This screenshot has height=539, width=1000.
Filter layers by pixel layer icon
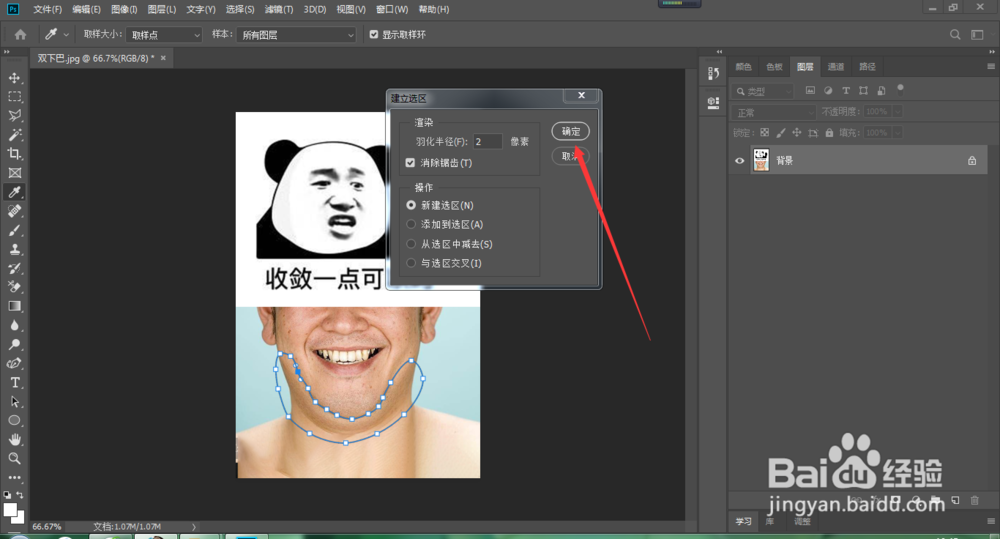coord(810,91)
